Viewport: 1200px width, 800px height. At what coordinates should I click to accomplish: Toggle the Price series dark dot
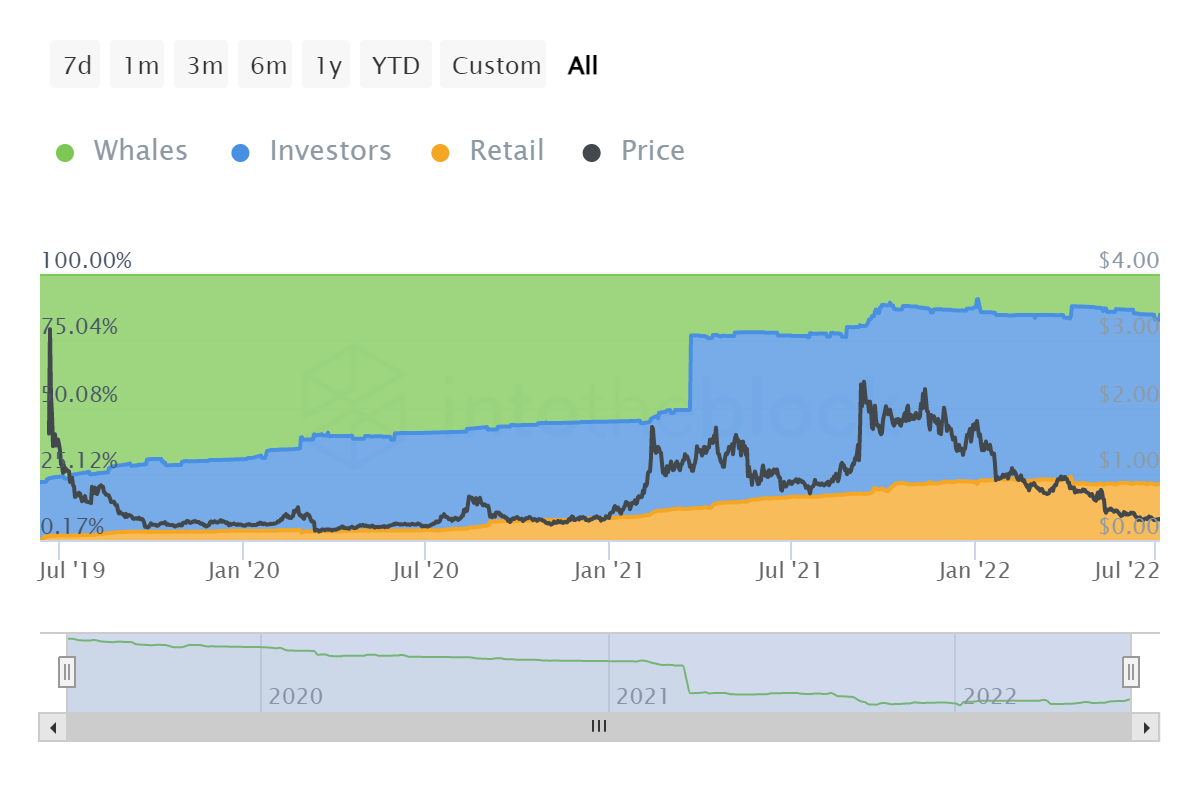point(592,153)
